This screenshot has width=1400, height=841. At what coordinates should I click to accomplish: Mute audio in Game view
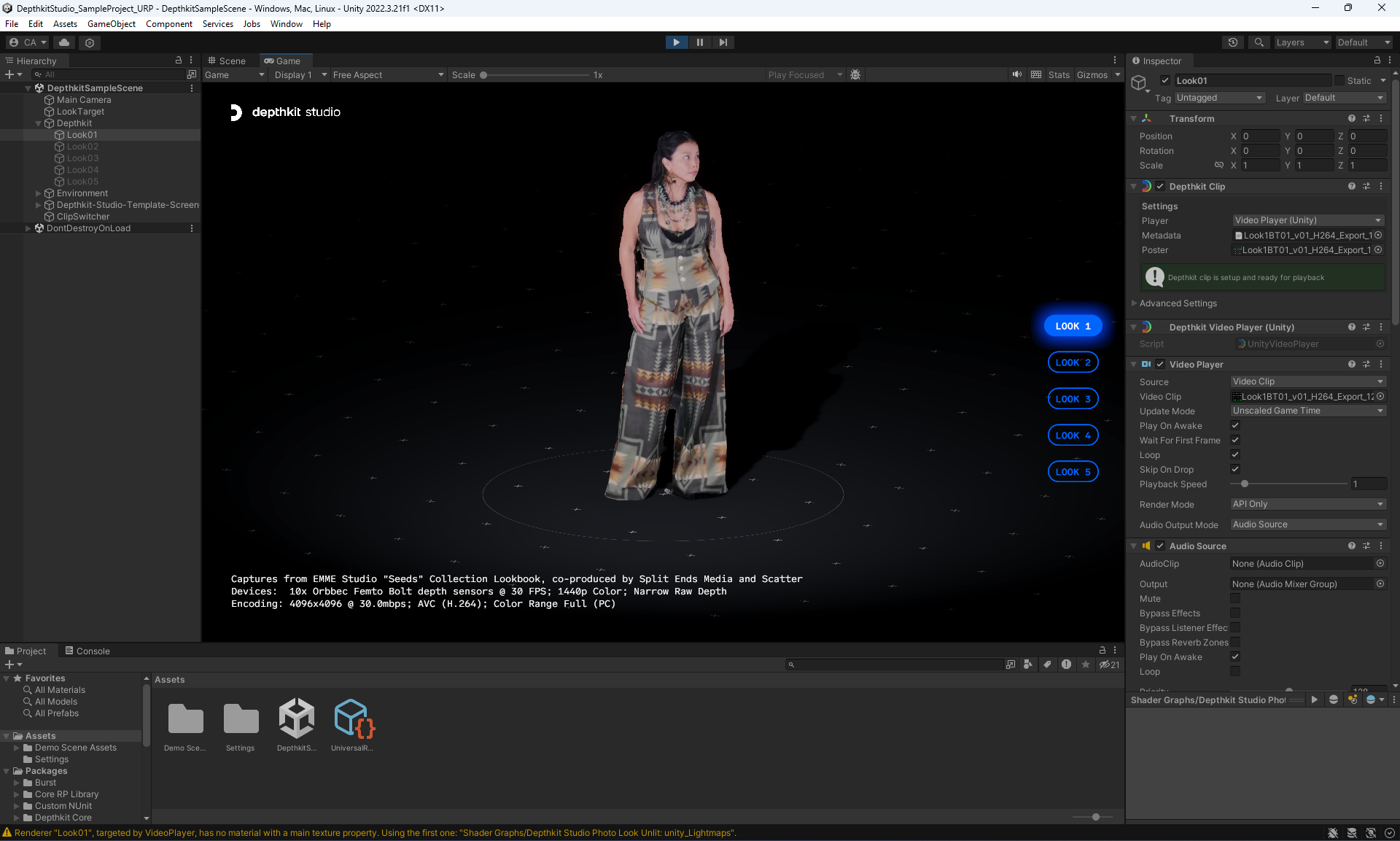[1016, 74]
